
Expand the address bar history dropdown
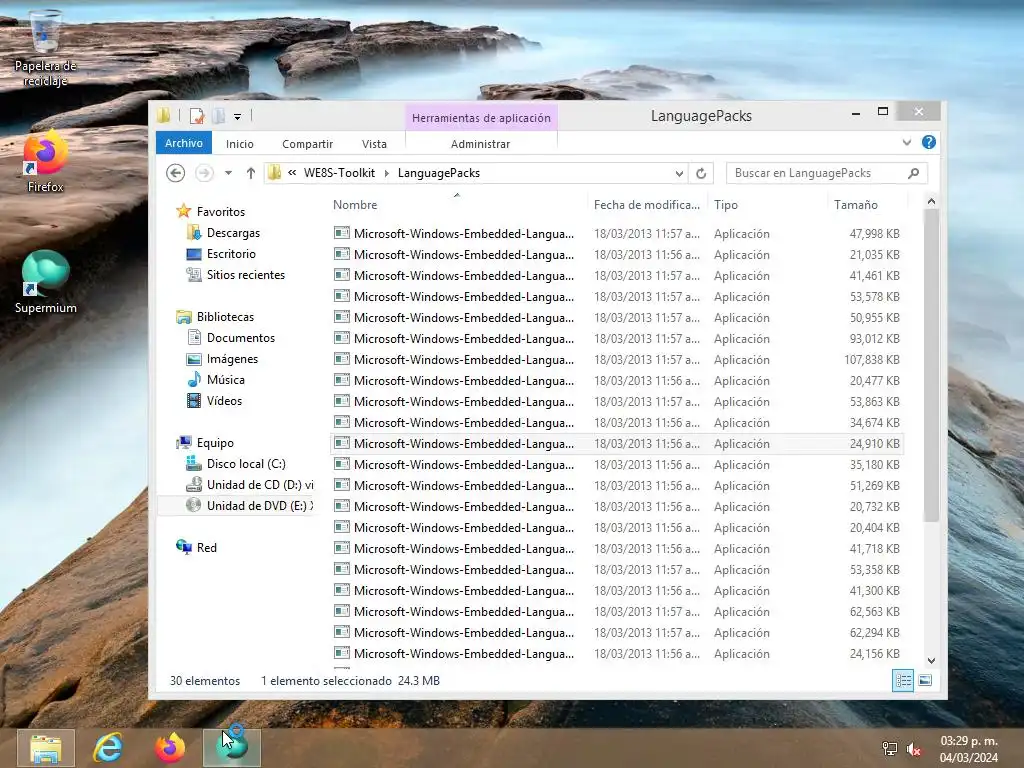click(x=679, y=173)
